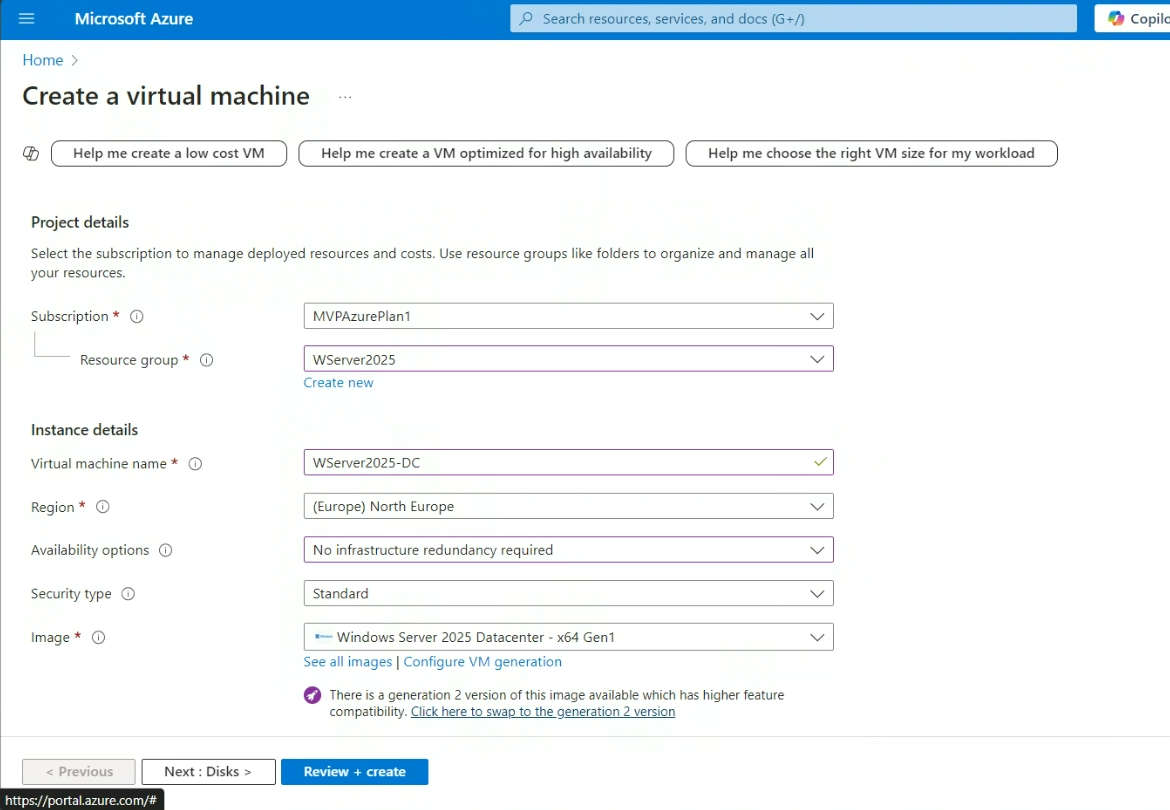The image size is (1170, 810).
Task: Click the Image field info icon
Action: pyautogui.click(x=99, y=638)
